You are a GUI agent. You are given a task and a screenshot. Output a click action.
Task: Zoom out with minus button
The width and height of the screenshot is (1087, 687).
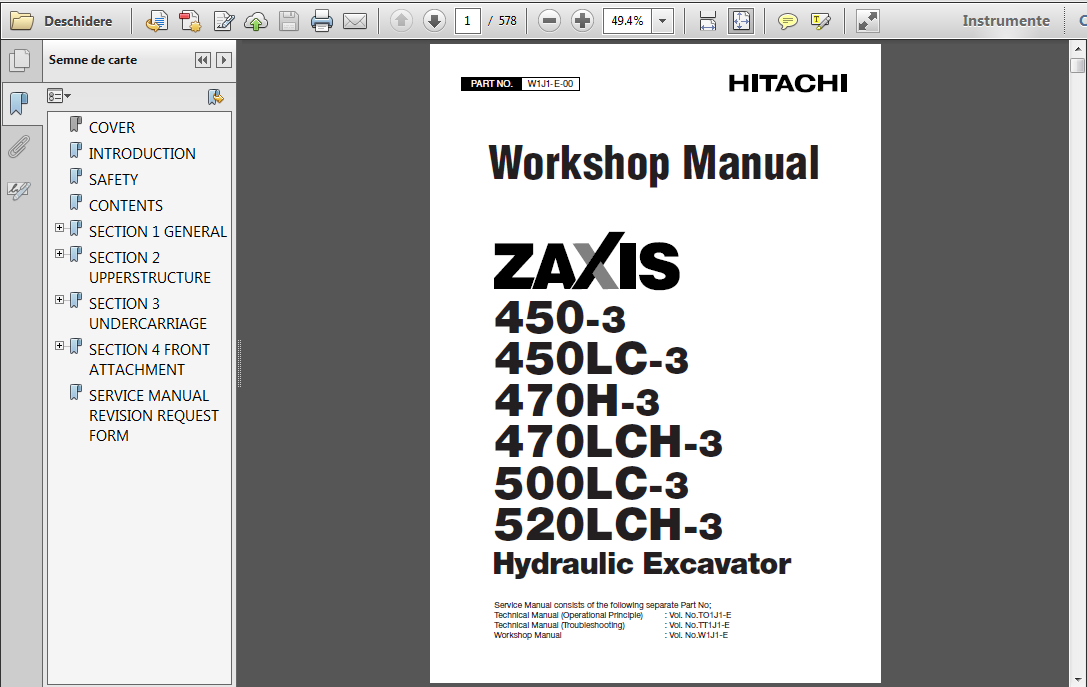(549, 21)
